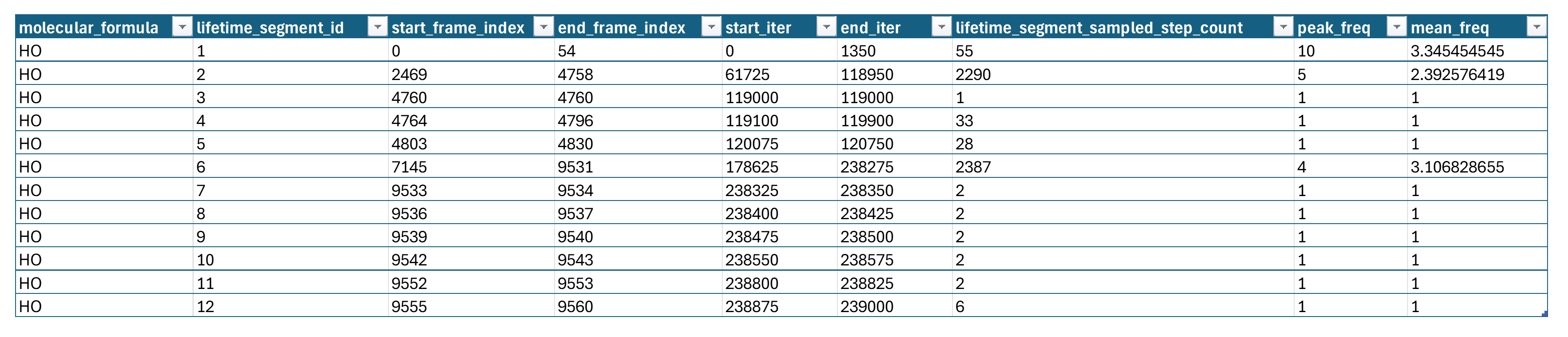
Task: Select the peak_freq header cell
Action: (x=1351, y=28)
